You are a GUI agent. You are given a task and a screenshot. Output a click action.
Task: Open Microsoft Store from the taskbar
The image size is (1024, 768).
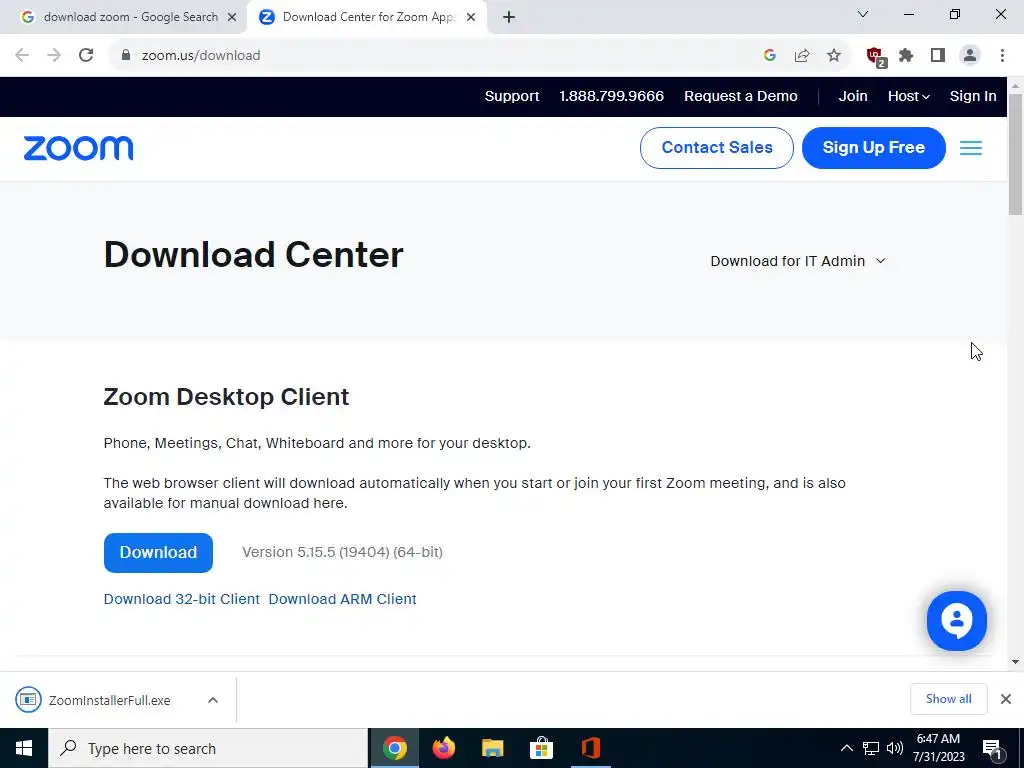[x=541, y=748]
